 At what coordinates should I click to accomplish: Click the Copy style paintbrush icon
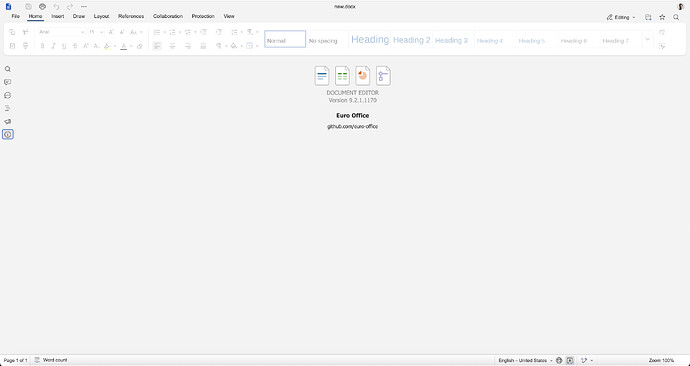pos(26,46)
